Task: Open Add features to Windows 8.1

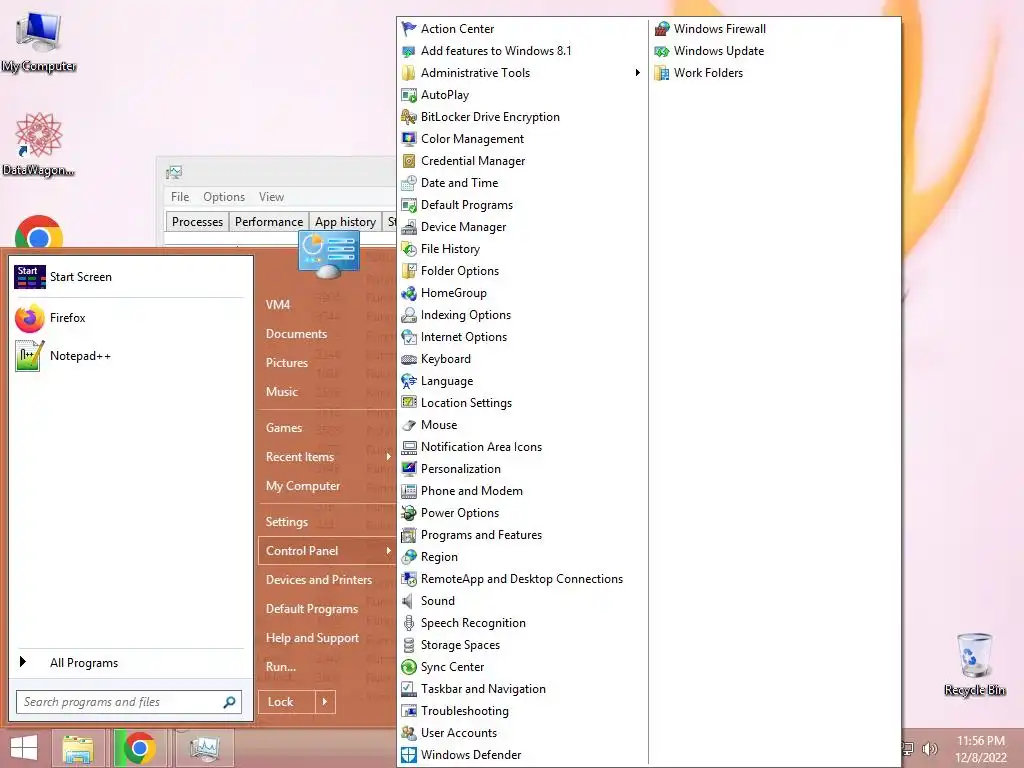Action: 496,51
